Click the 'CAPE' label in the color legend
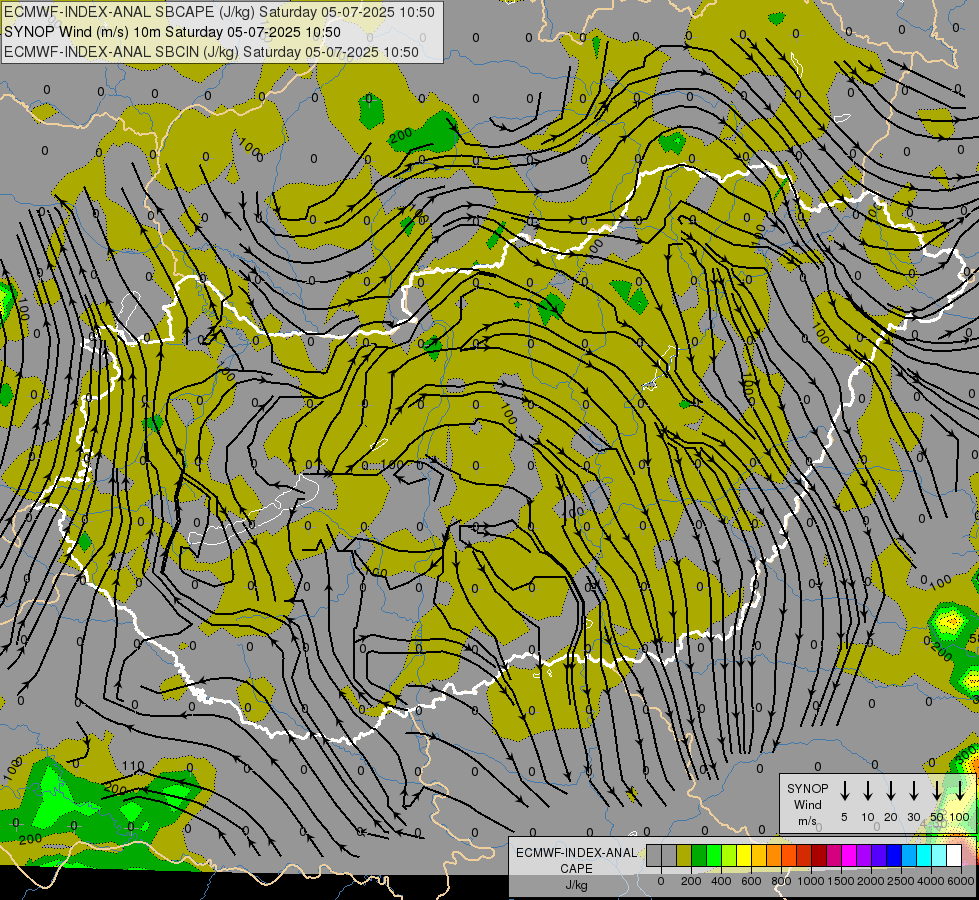The width and height of the screenshot is (979, 900). pos(576,868)
